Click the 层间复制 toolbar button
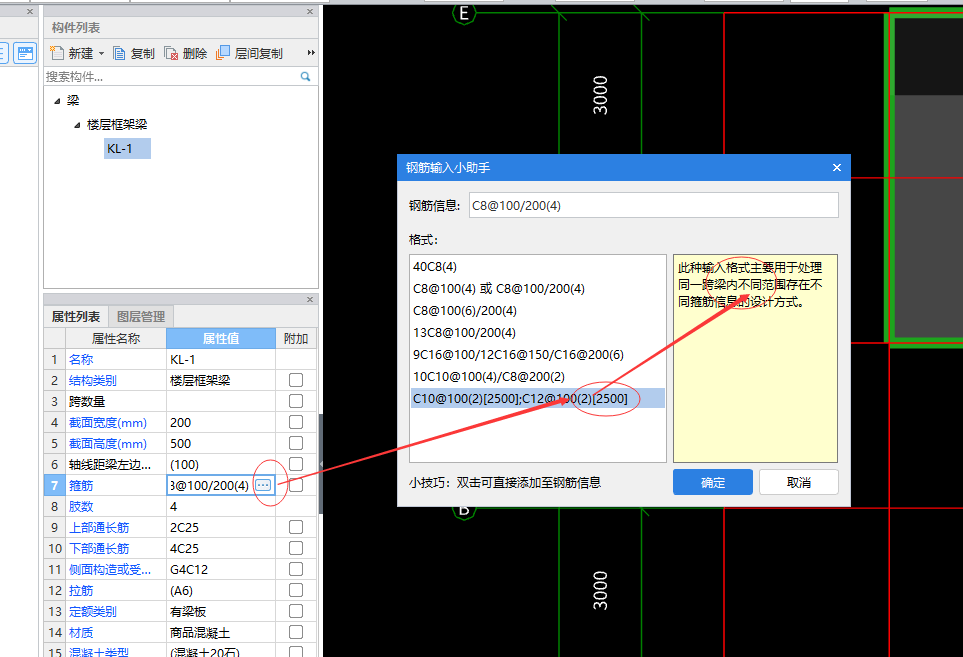Viewport: 963px width, 657px height. point(249,53)
